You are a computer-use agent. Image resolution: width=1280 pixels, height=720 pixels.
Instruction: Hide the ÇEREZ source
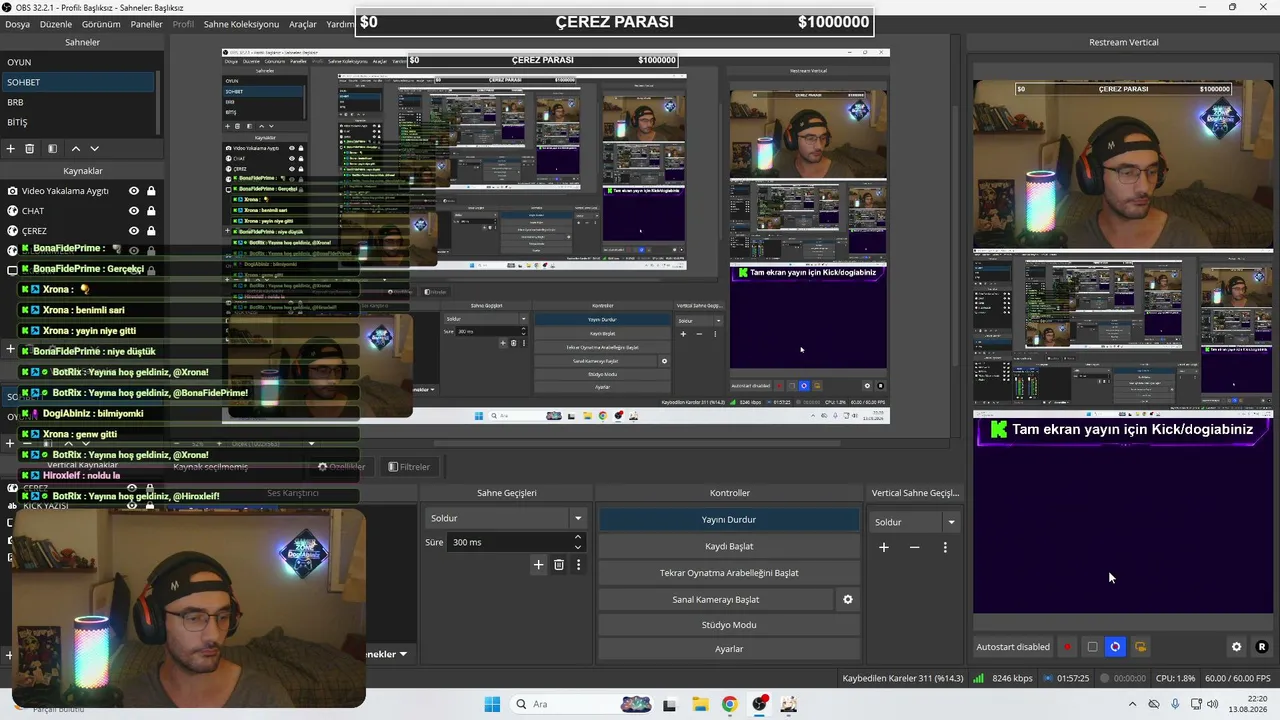pos(133,231)
